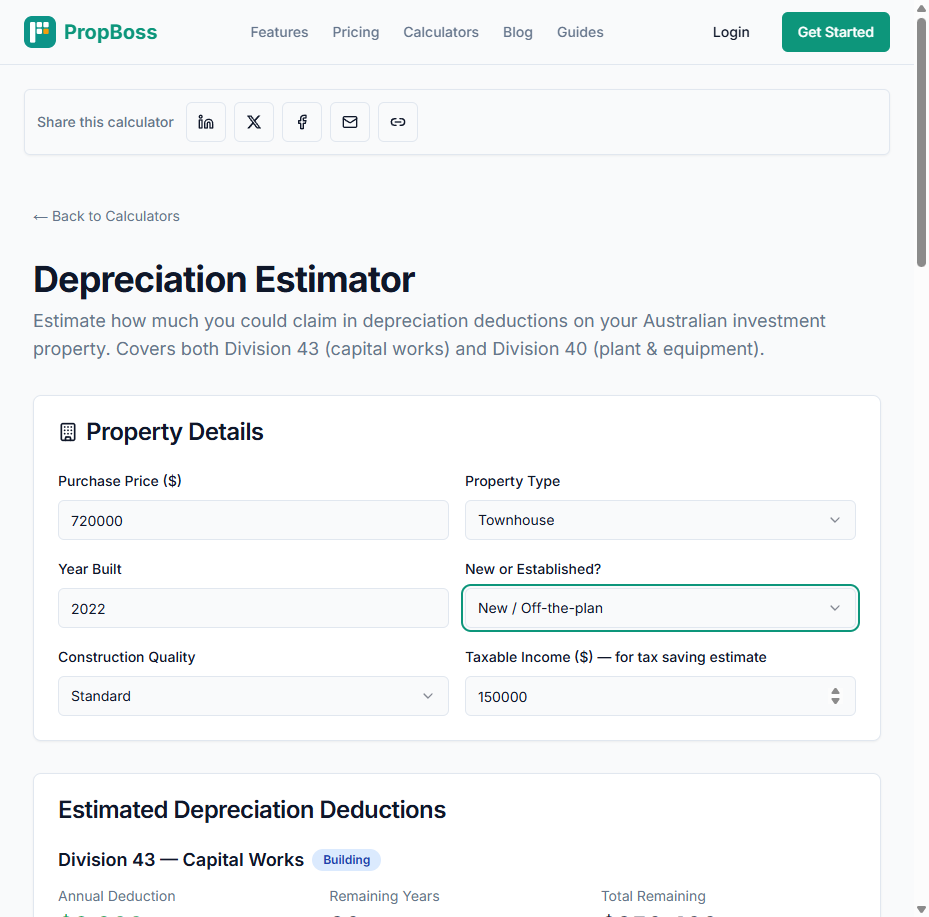Open the Construction Quality dropdown
The image size is (929, 917).
(253, 696)
